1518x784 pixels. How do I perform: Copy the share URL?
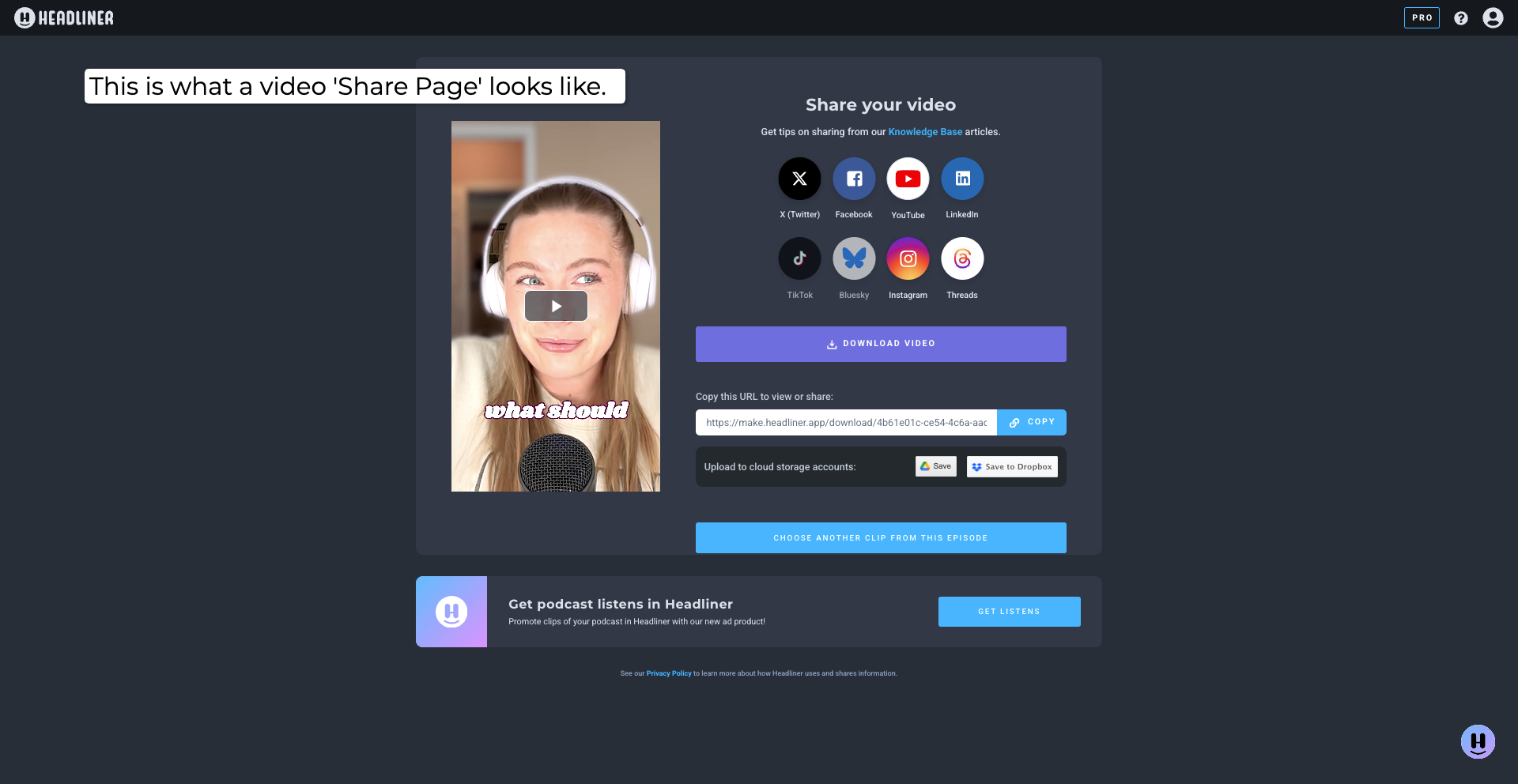click(x=1032, y=422)
